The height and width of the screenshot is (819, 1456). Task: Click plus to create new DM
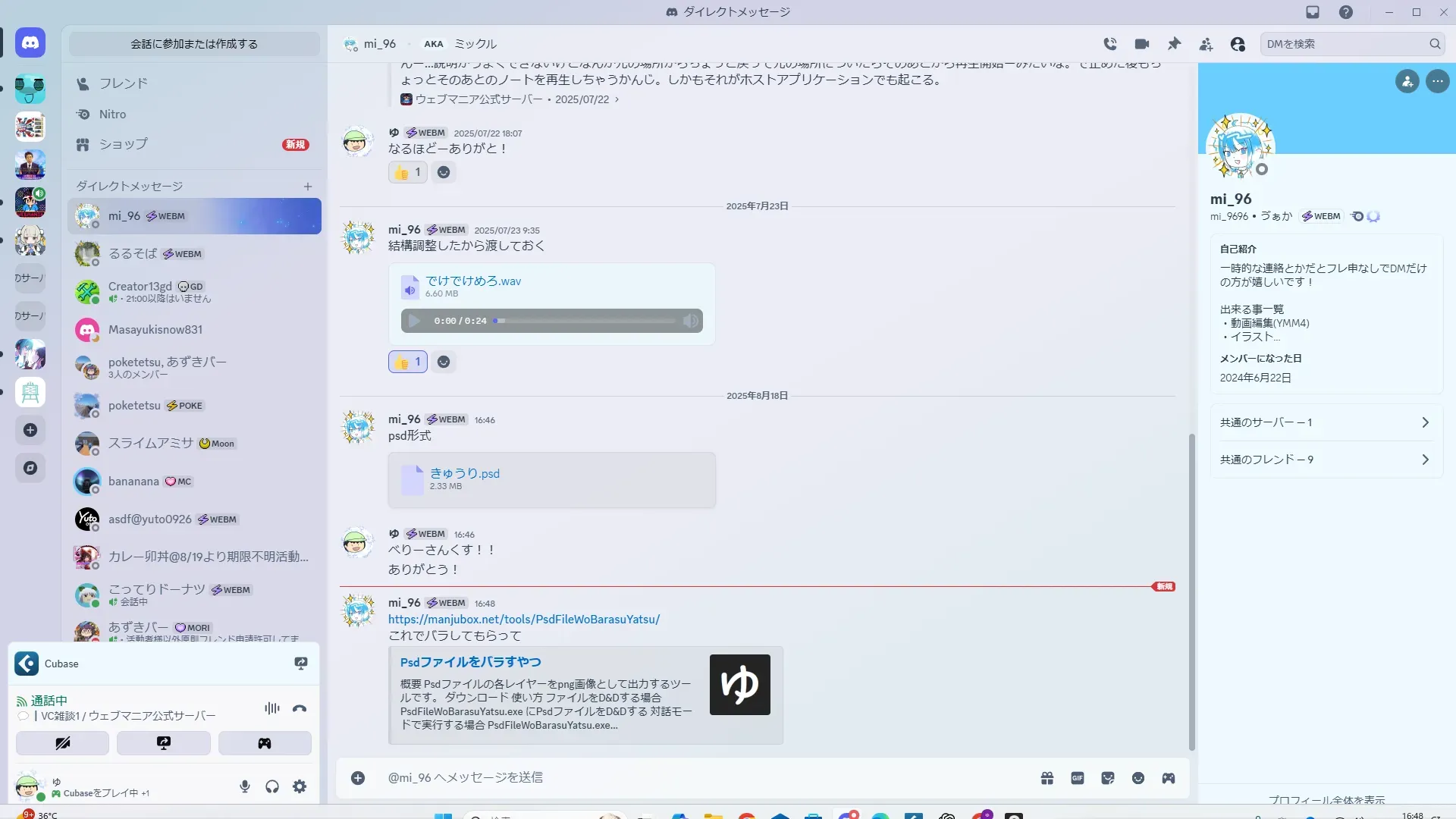point(308,187)
